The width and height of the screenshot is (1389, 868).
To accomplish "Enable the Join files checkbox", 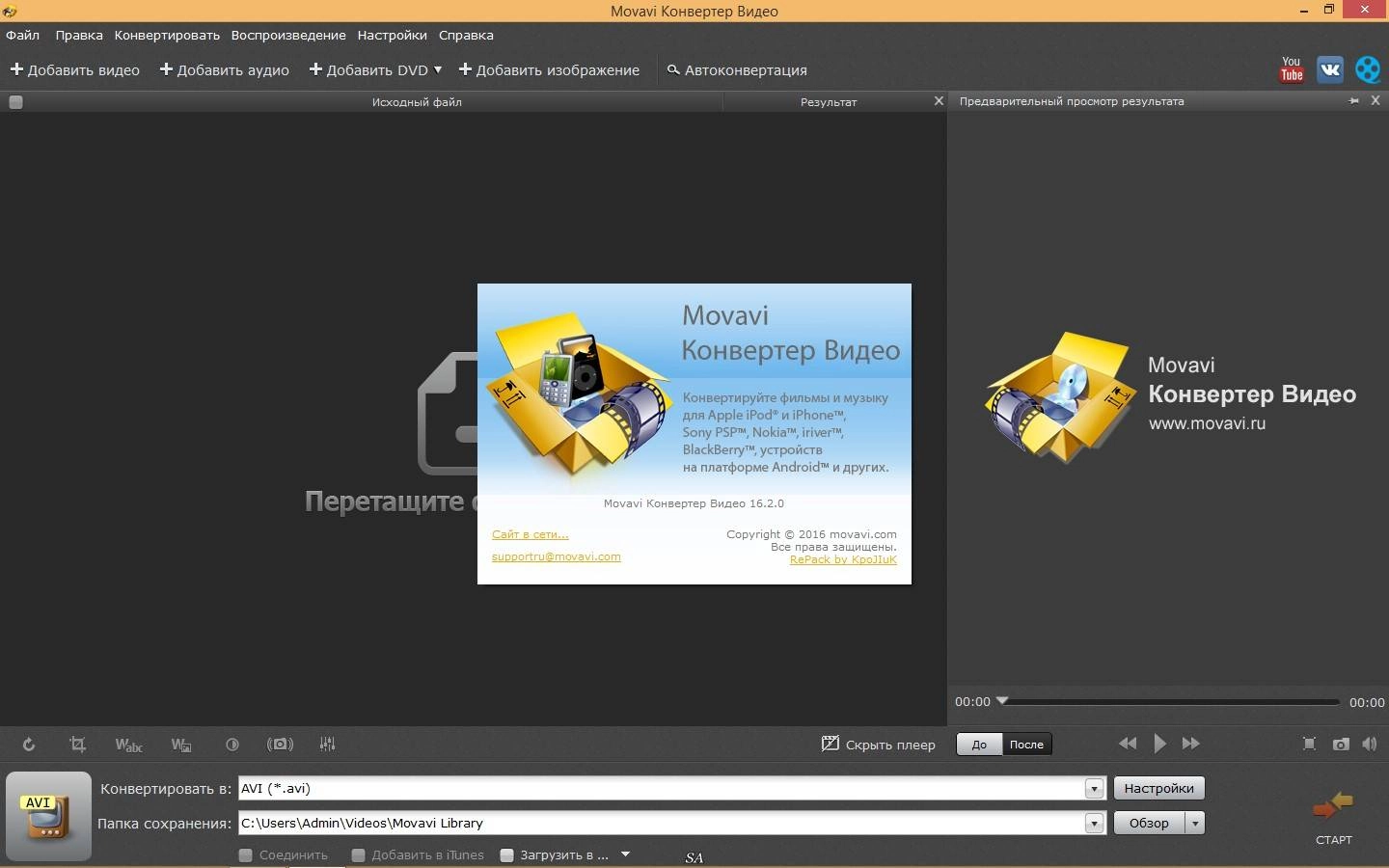I will [246, 854].
